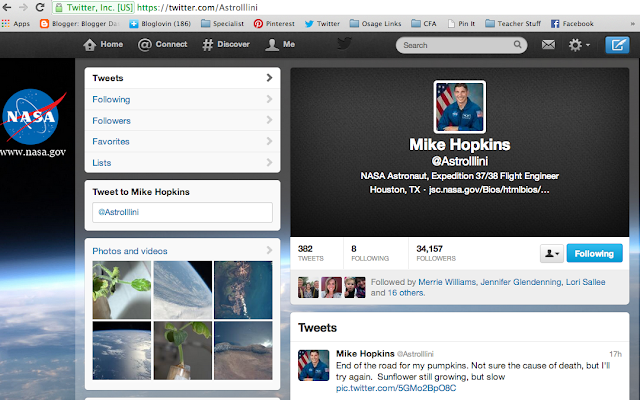Open the Earth horizon photo thumbnail
The width and height of the screenshot is (640, 400).
click(x=183, y=290)
